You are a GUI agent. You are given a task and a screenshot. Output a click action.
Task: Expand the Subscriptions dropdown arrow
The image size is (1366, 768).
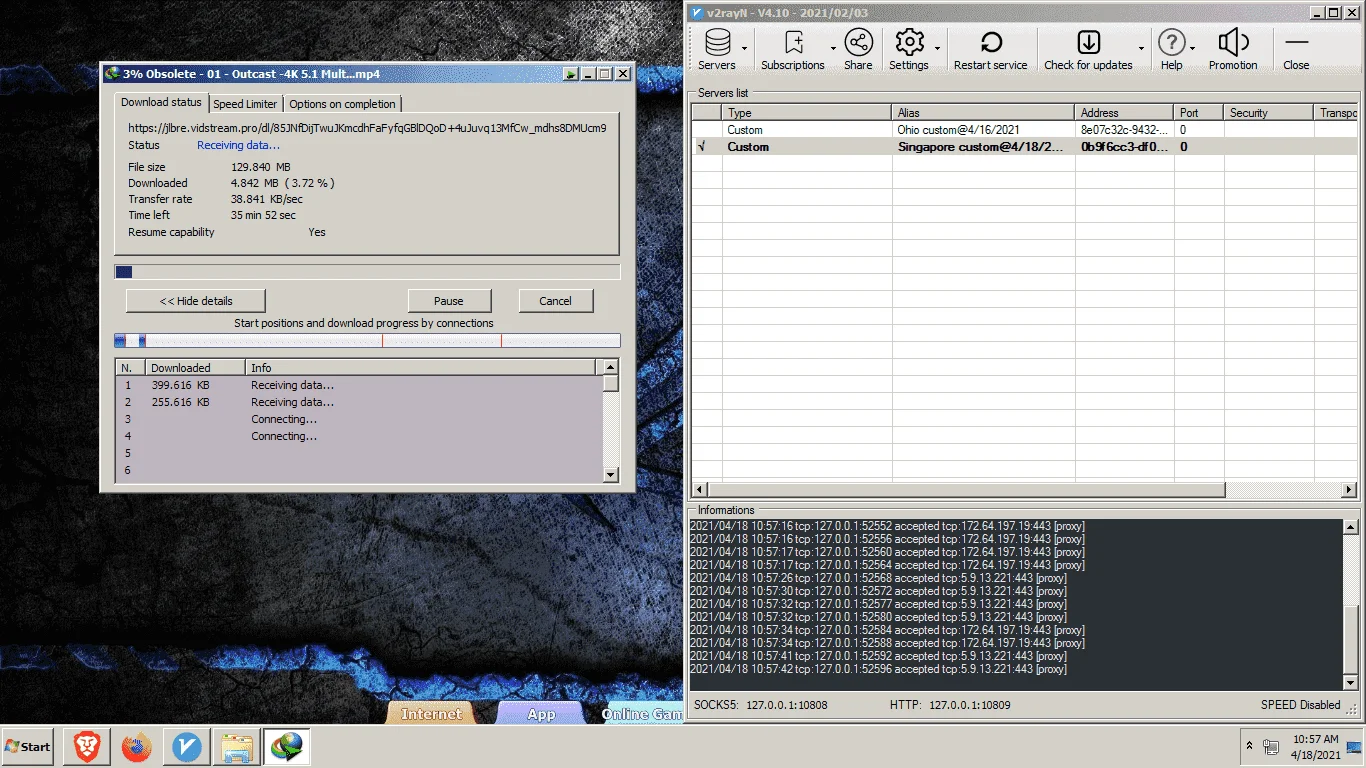[x=833, y=49]
